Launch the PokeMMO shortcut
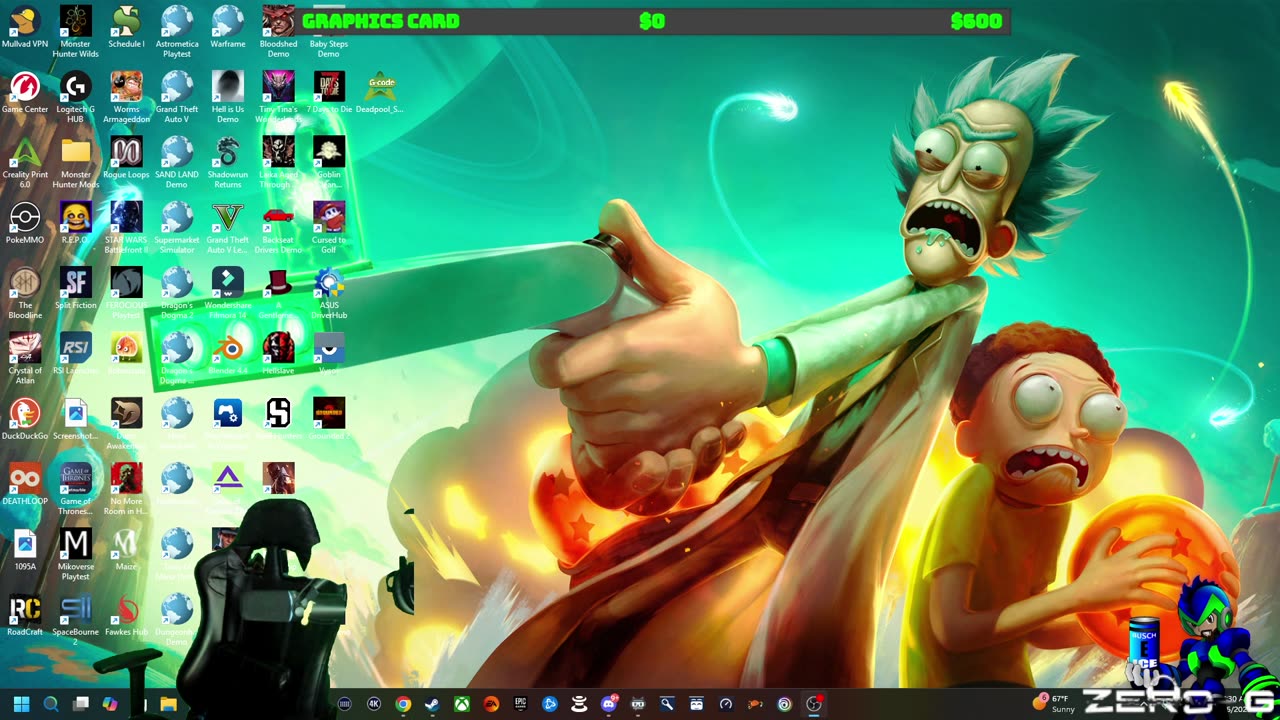Viewport: 1280px width, 720px height. pos(25,223)
